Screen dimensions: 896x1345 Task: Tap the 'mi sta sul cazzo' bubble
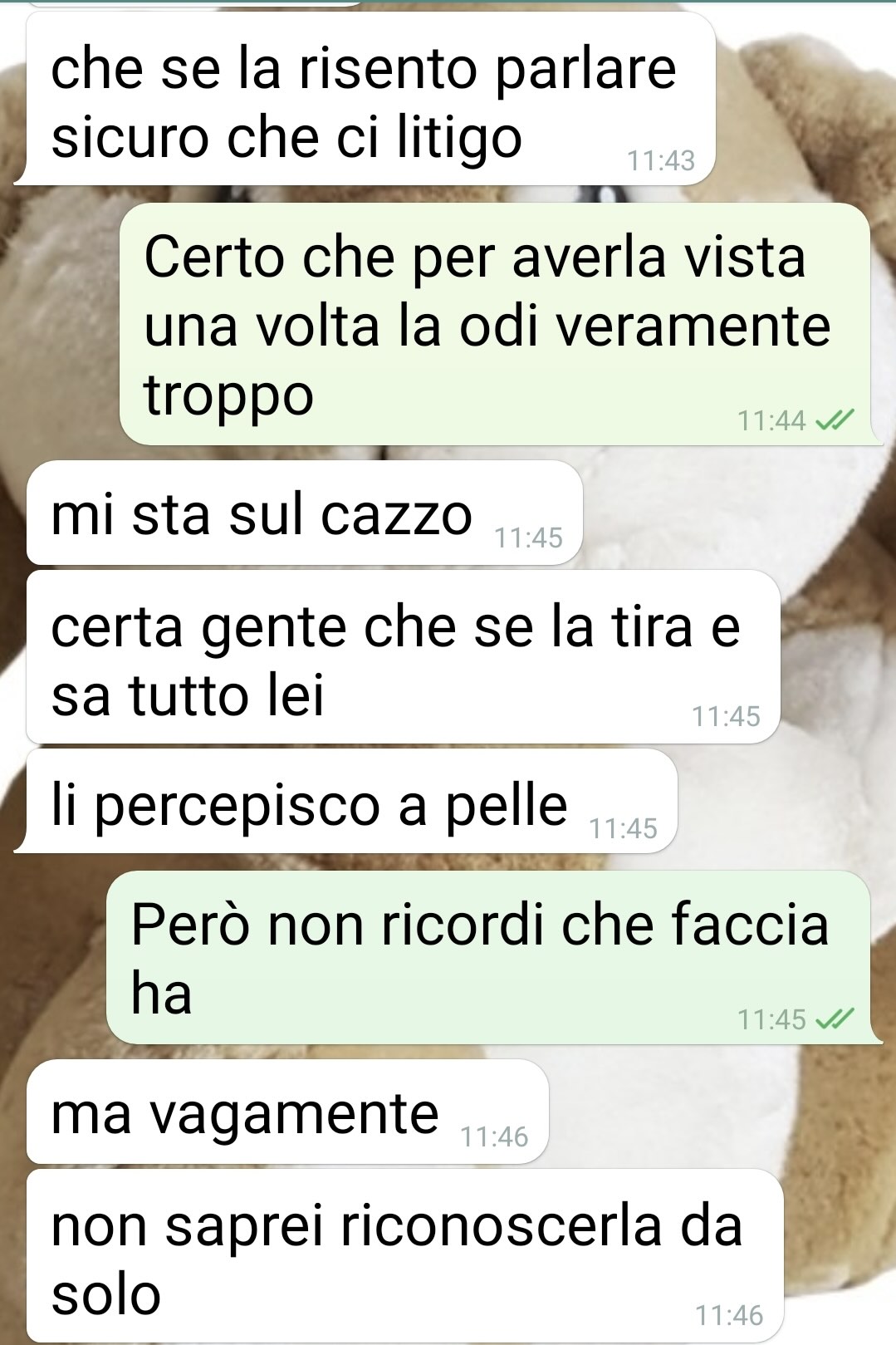click(x=304, y=513)
